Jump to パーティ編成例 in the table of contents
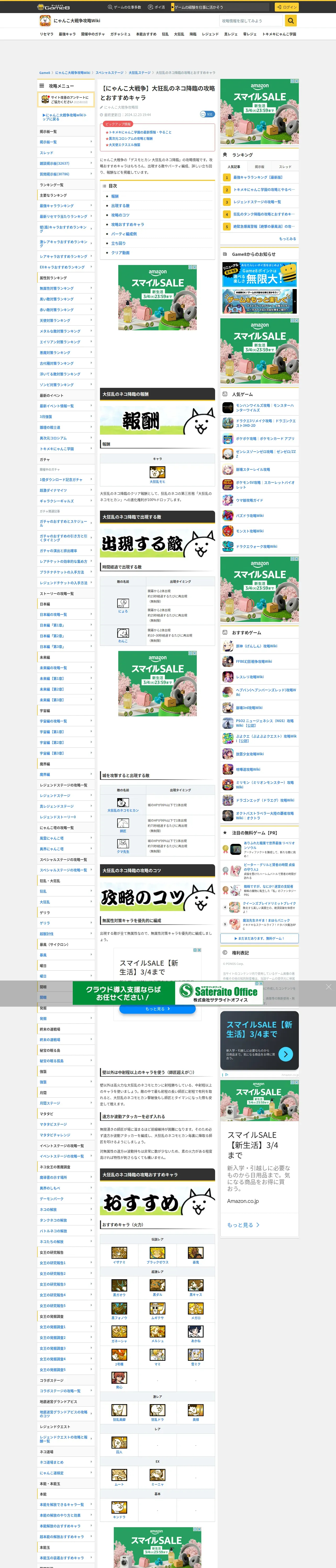The width and height of the screenshot is (336, 1568). point(124,234)
